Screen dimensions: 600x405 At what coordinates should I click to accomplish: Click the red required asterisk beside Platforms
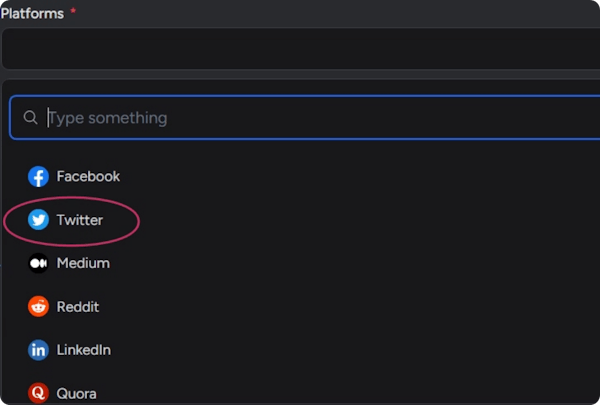pos(73,11)
